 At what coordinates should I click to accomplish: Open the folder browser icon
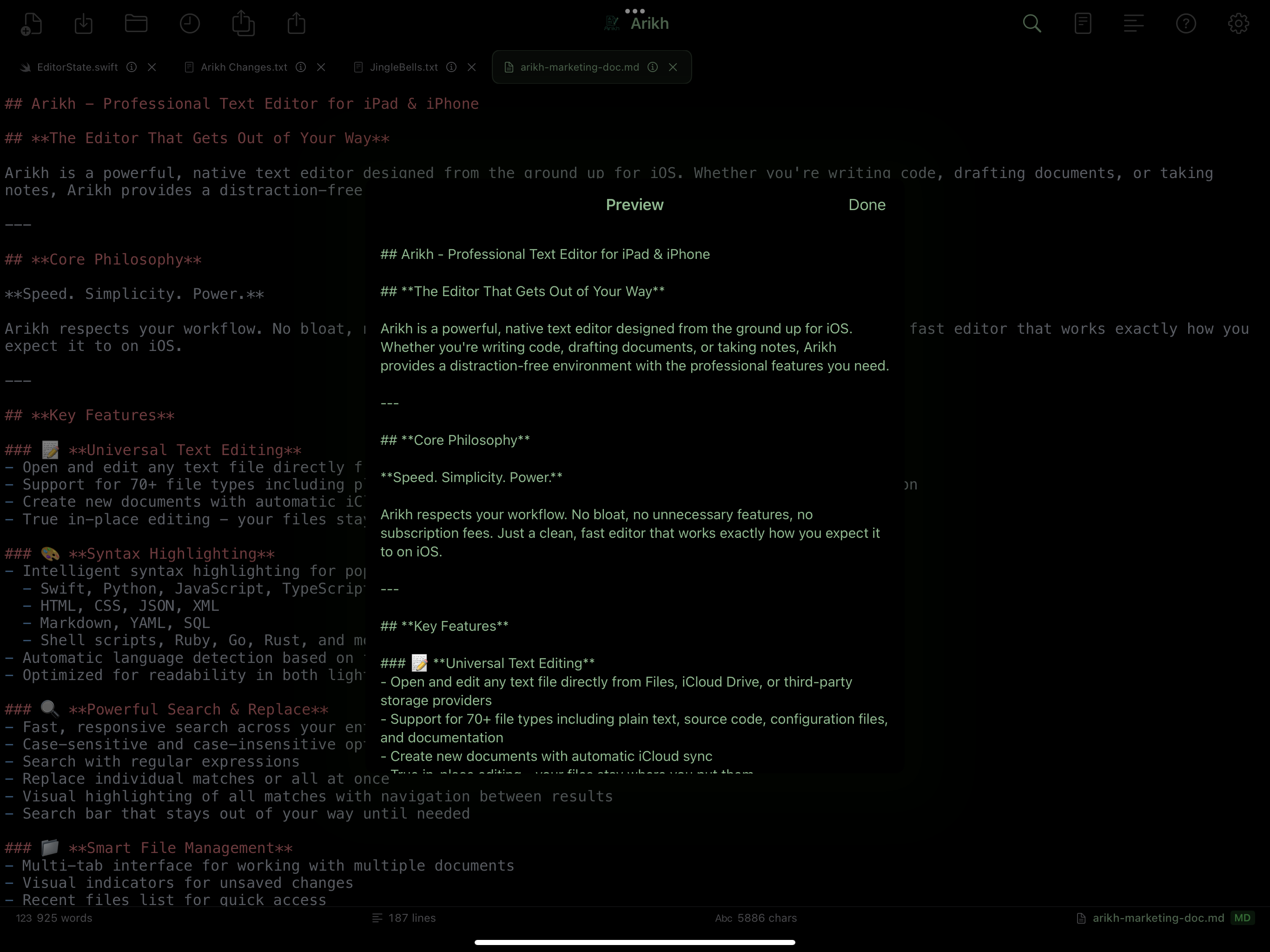pyautogui.click(x=136, y=24)
